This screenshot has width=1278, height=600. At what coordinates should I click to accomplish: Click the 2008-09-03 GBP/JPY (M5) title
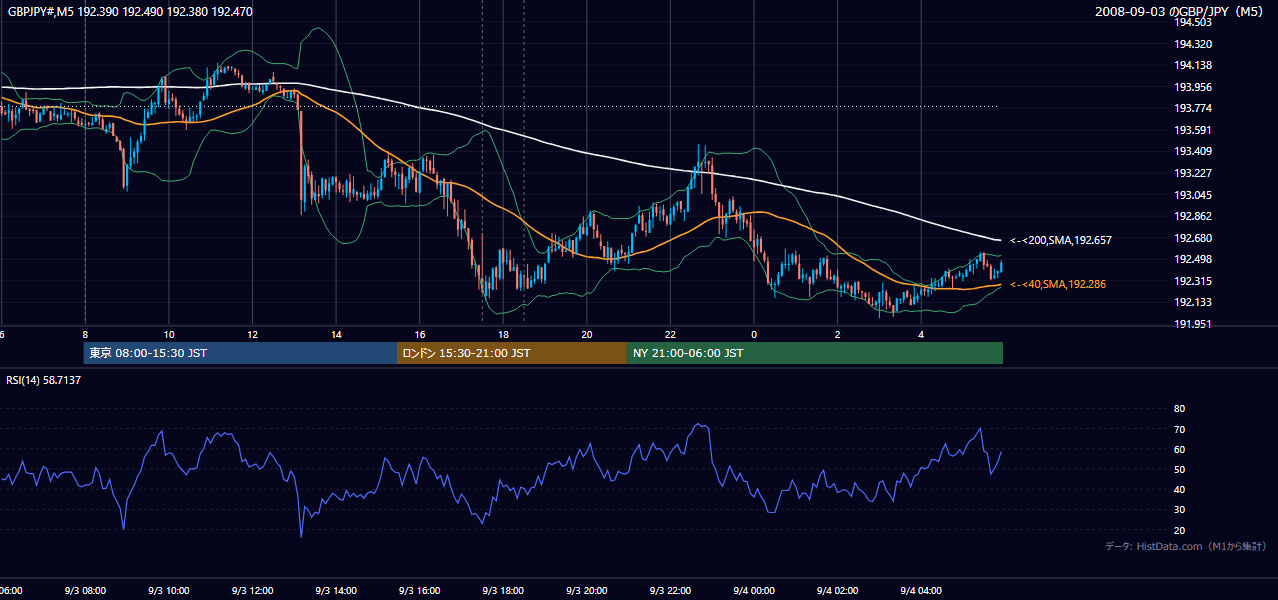(x=1181, y=12)
